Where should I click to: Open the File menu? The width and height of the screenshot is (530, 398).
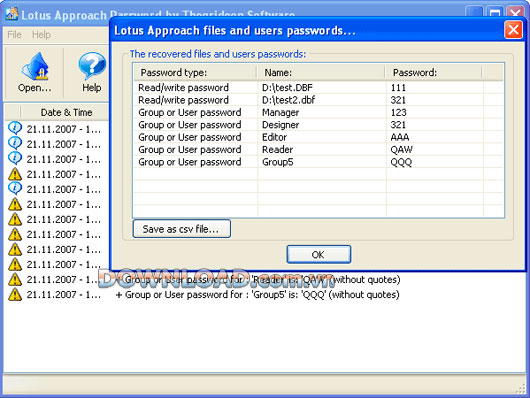click(14, 34)
